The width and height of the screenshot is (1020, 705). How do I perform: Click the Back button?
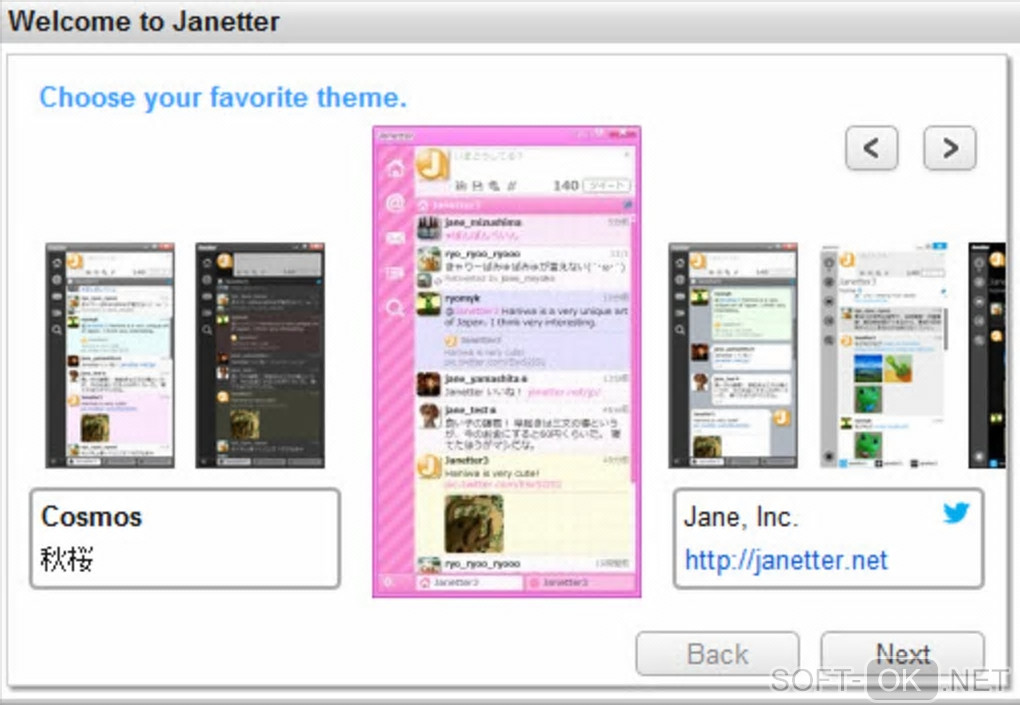[718, 654]
